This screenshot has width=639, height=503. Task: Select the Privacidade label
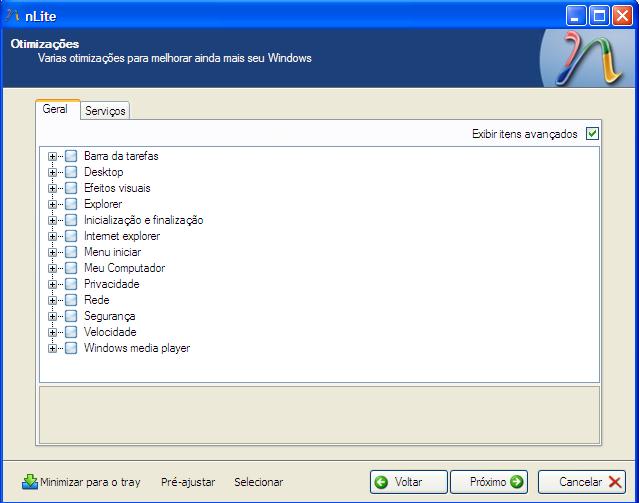coord(112,284)
